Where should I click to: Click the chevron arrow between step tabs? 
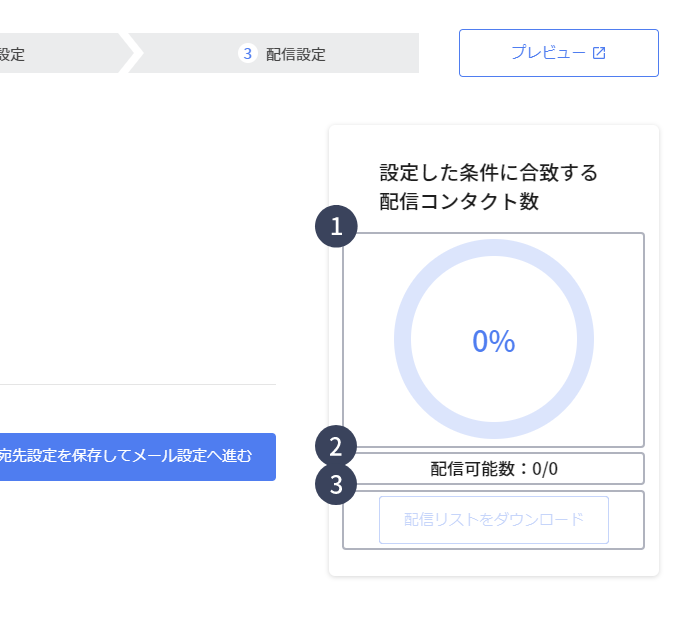130,53
